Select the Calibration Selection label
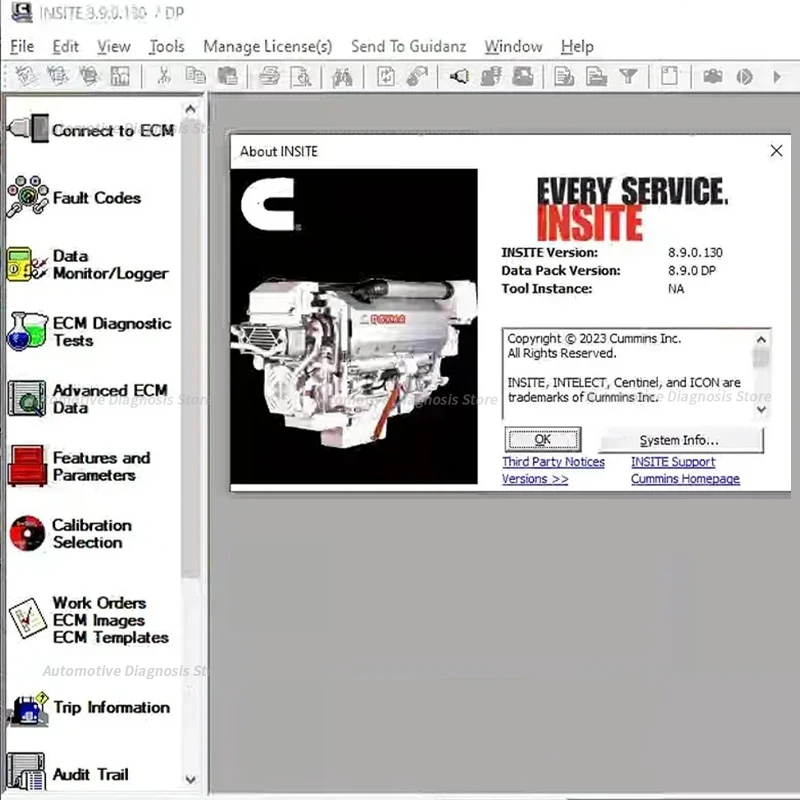Viewport: 800px width, 800px height. coord(92,534)
